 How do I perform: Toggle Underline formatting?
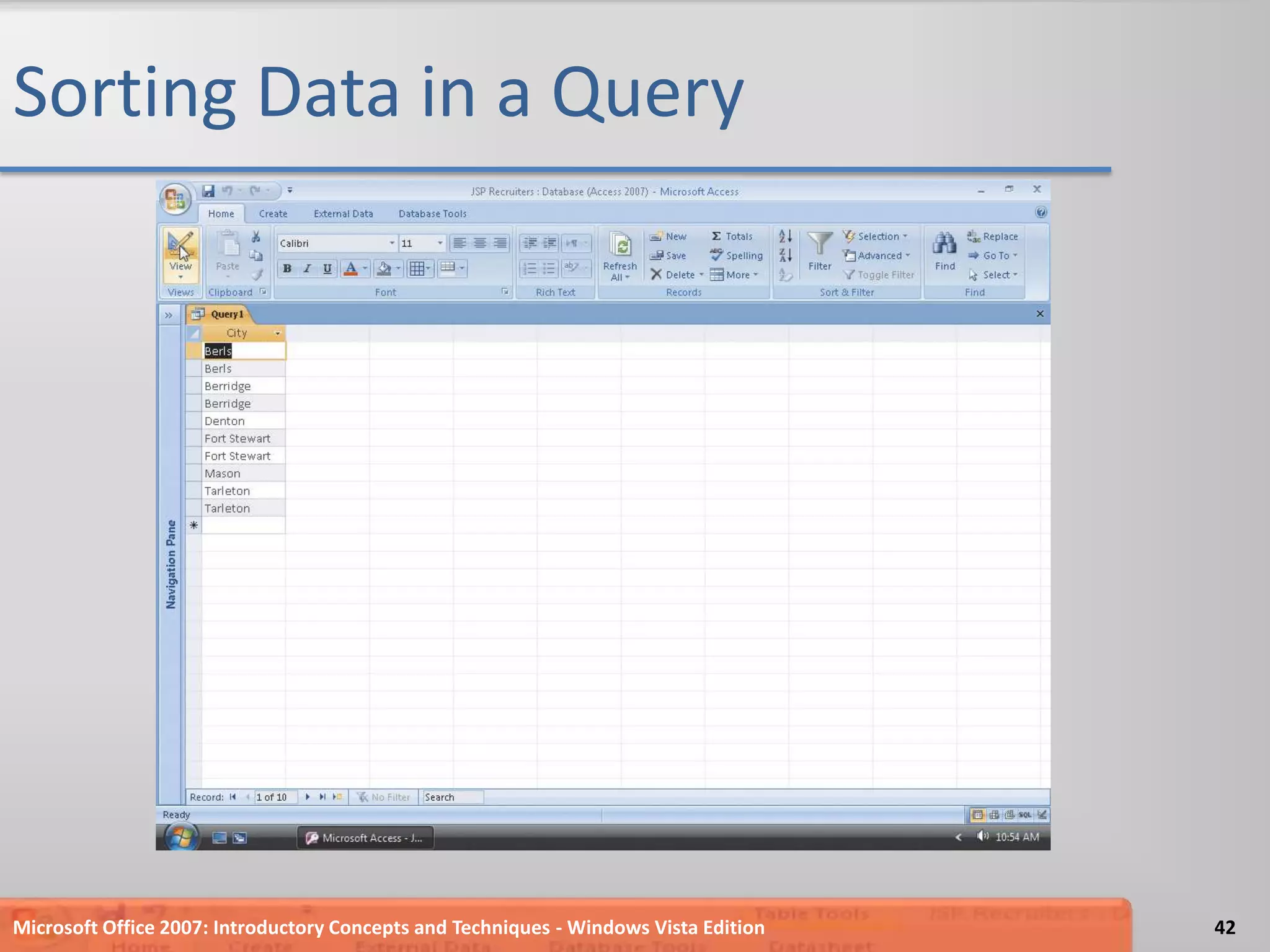point(327,268)
